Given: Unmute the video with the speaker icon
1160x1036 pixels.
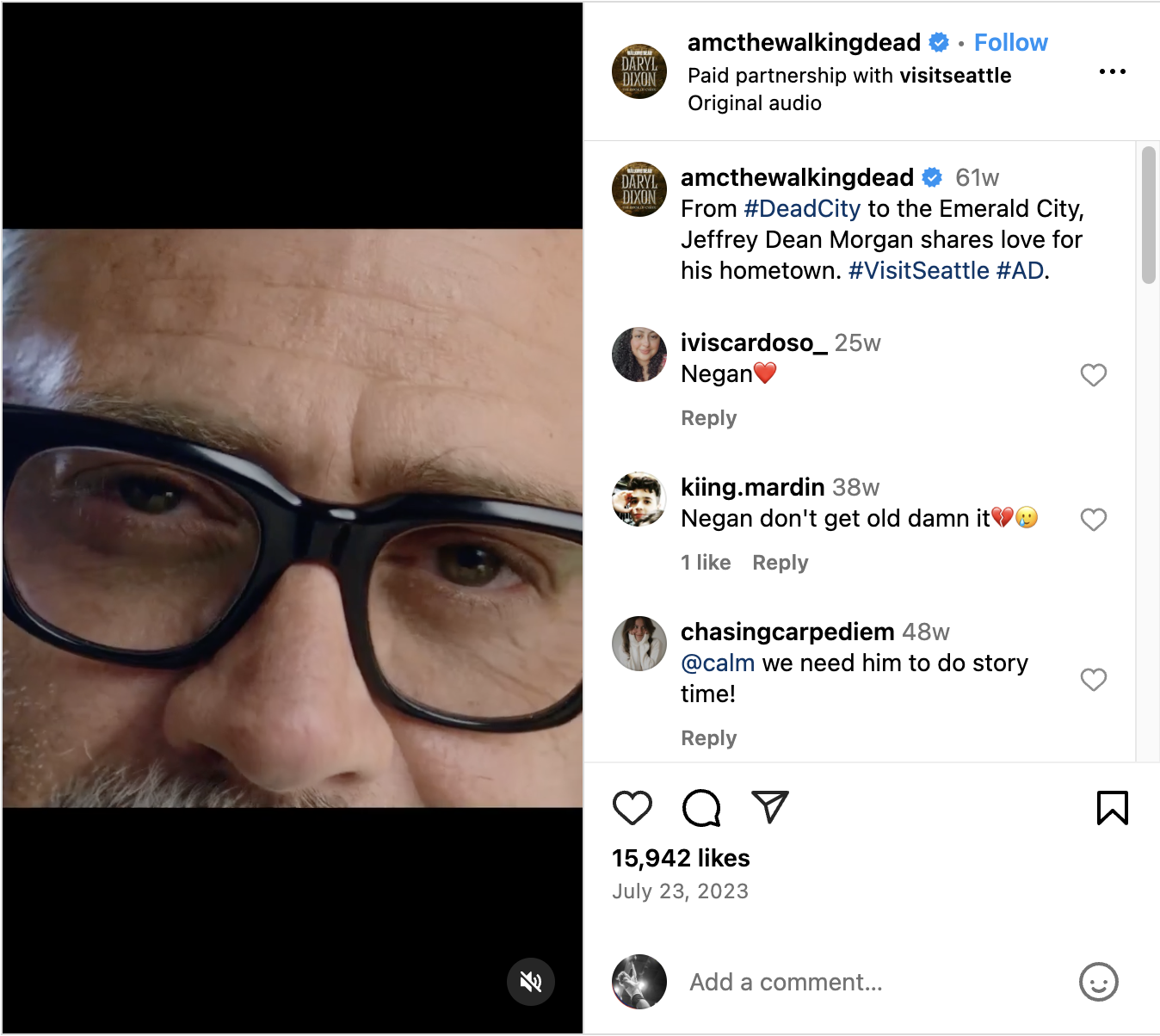Looking at the screenshot, I should (x=531, y=982).
